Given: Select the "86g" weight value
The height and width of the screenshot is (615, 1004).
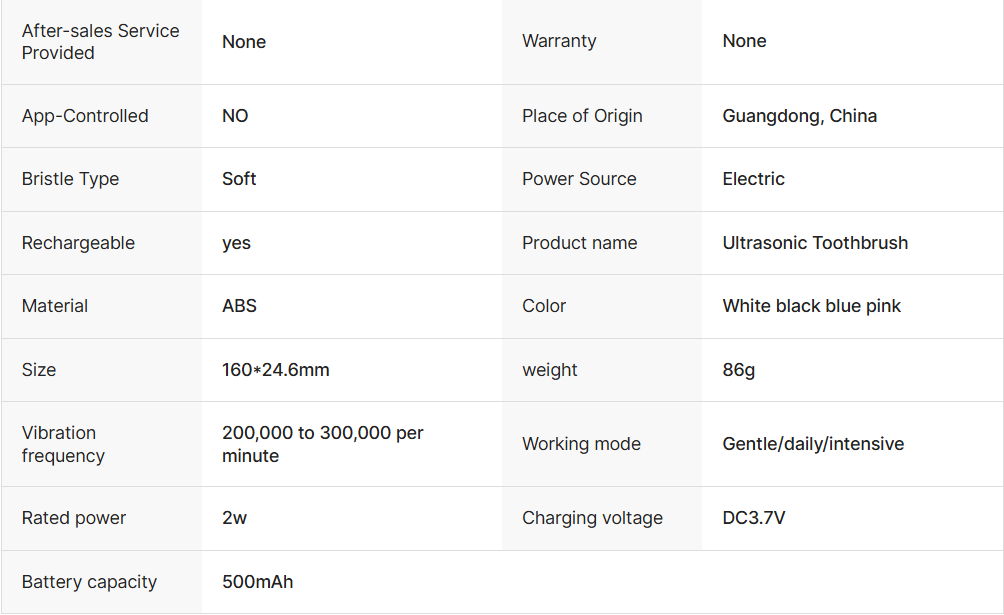Looking at the screenshot, I should click(738, 370).
